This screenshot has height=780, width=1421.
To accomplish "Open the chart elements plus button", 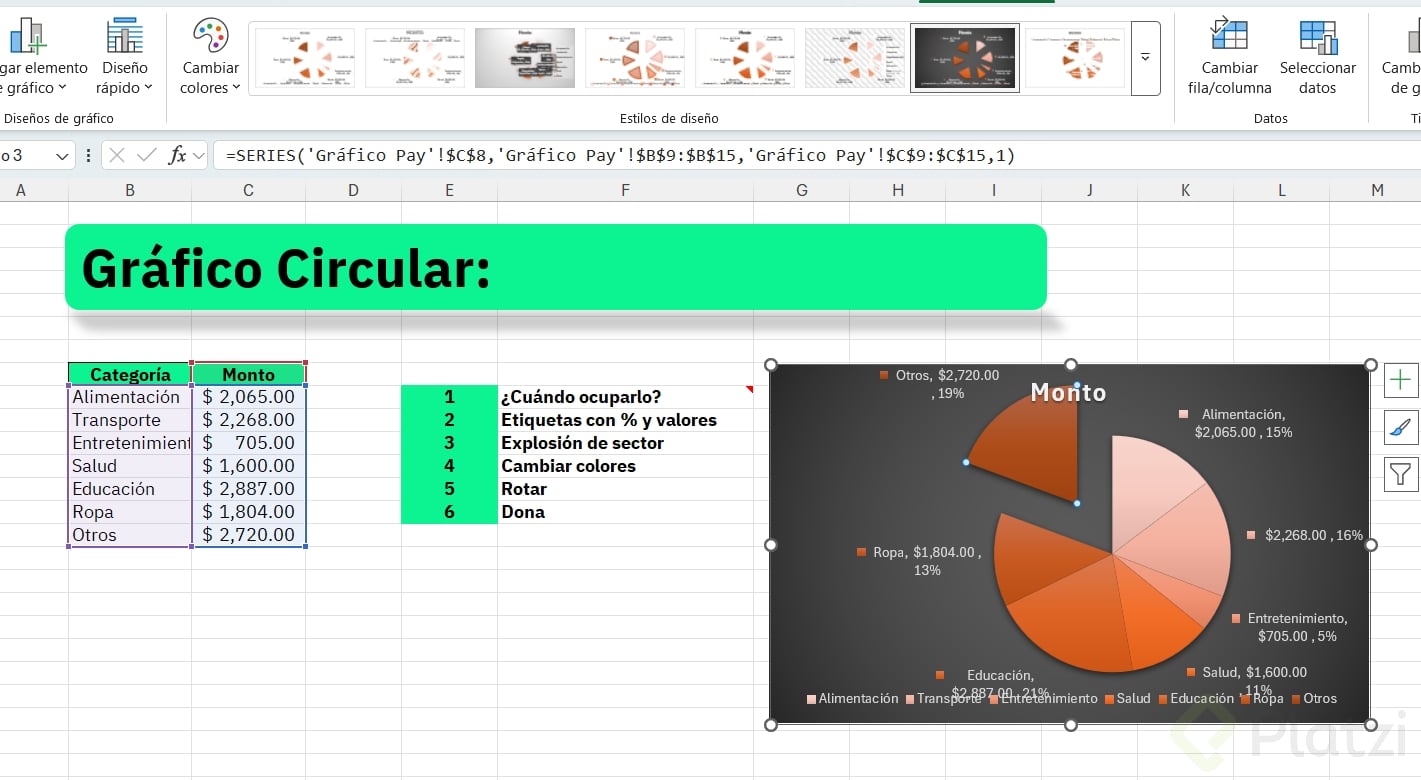I will (1401, 380).
